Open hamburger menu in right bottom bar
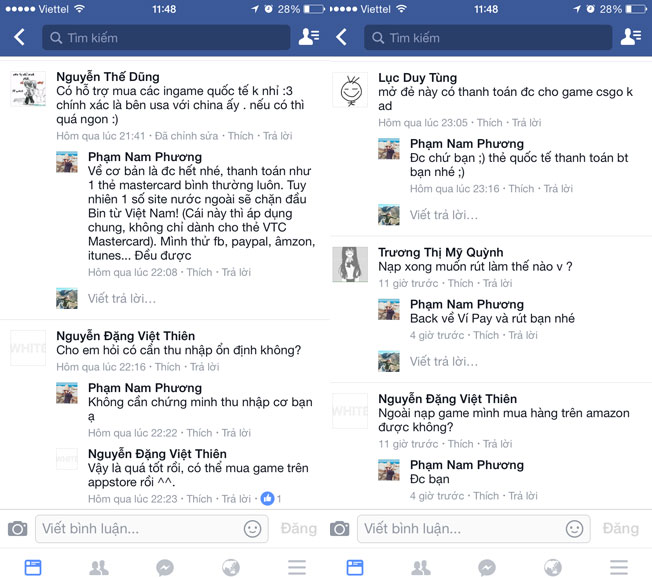Viewport: 652px width, 578px height. [x=619, y=568]
